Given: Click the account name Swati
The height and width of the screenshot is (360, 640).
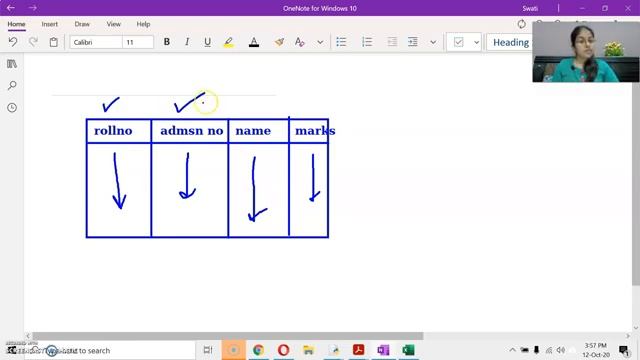Looking at the screenshot, I should (x=530, y=8).
